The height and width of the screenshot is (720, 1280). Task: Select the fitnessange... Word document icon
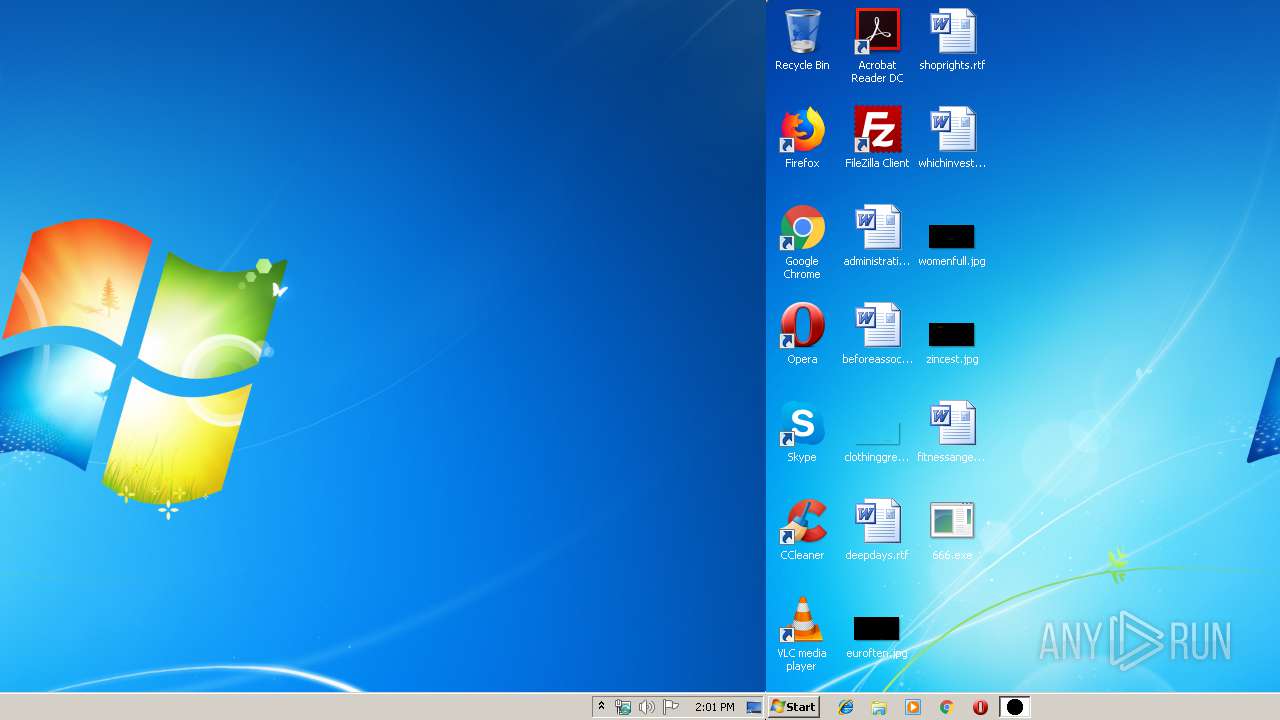[x=952, y=432]
